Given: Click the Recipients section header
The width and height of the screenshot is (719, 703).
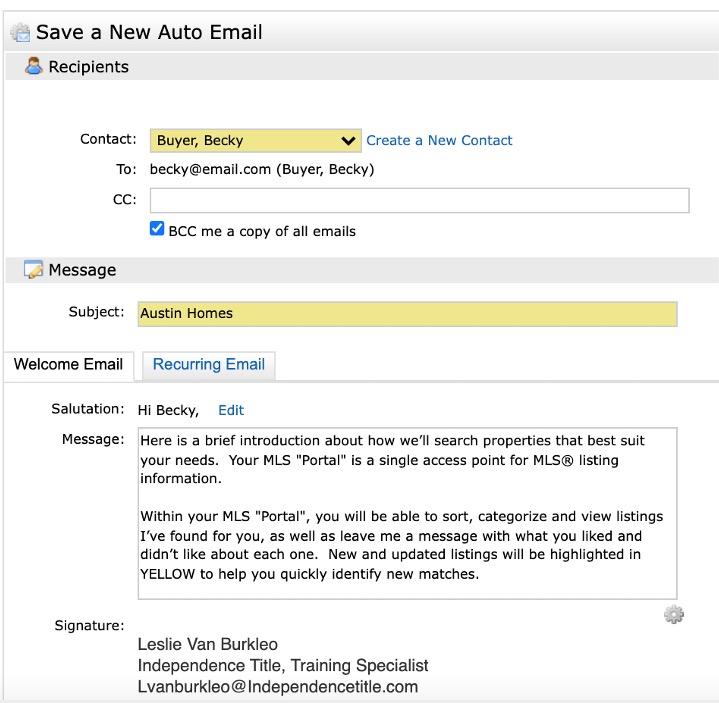Looking at the screenshot, I should click(x=88, y=67).
